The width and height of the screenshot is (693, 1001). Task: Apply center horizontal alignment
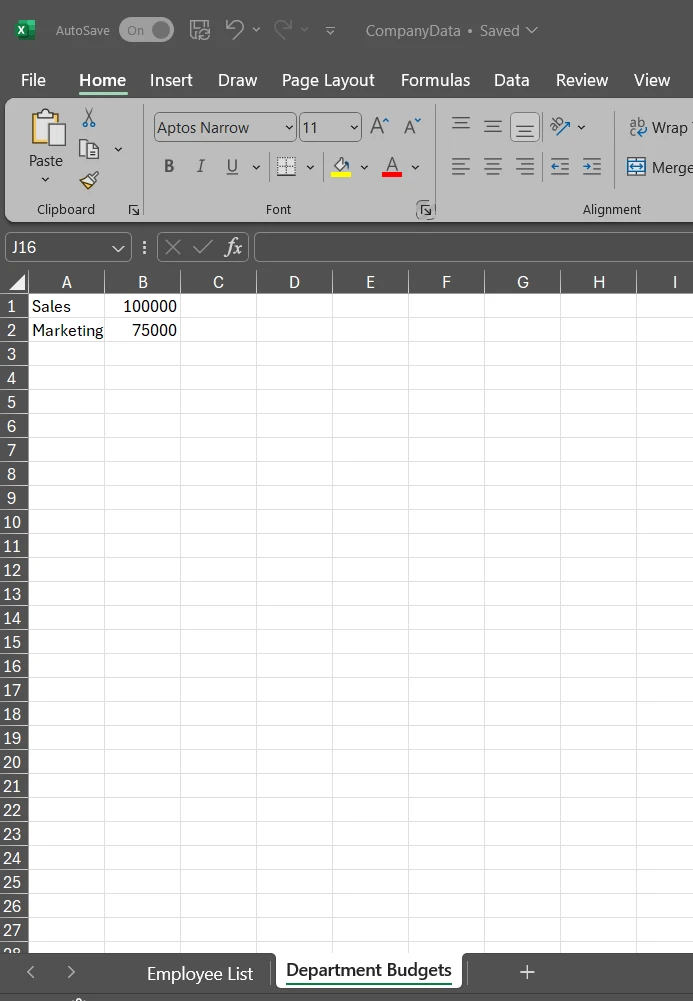click(x=493, y=167)
